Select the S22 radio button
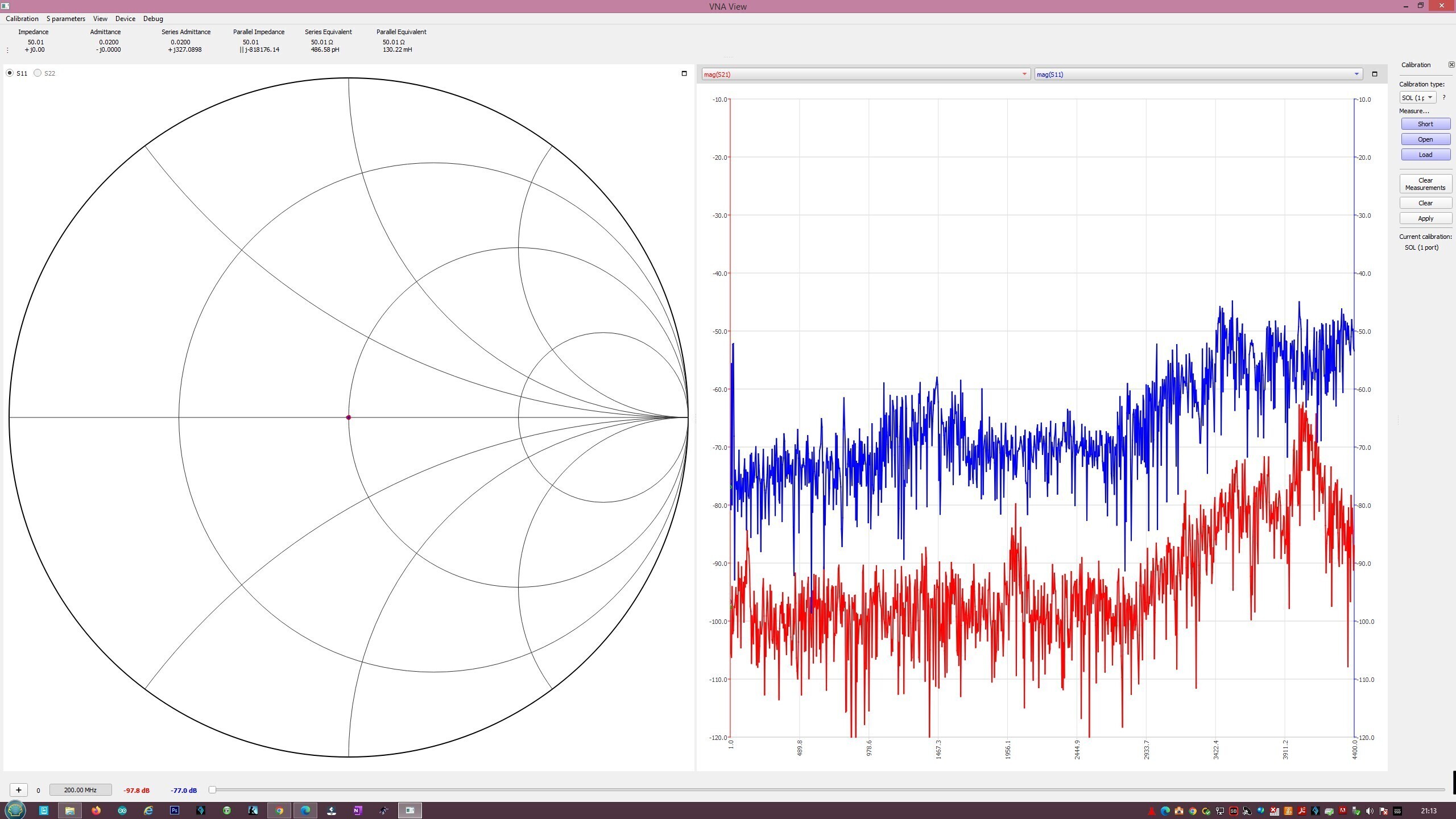This screenshot has width=1456, height=819. pyautogui.click(x=38, y=73)
